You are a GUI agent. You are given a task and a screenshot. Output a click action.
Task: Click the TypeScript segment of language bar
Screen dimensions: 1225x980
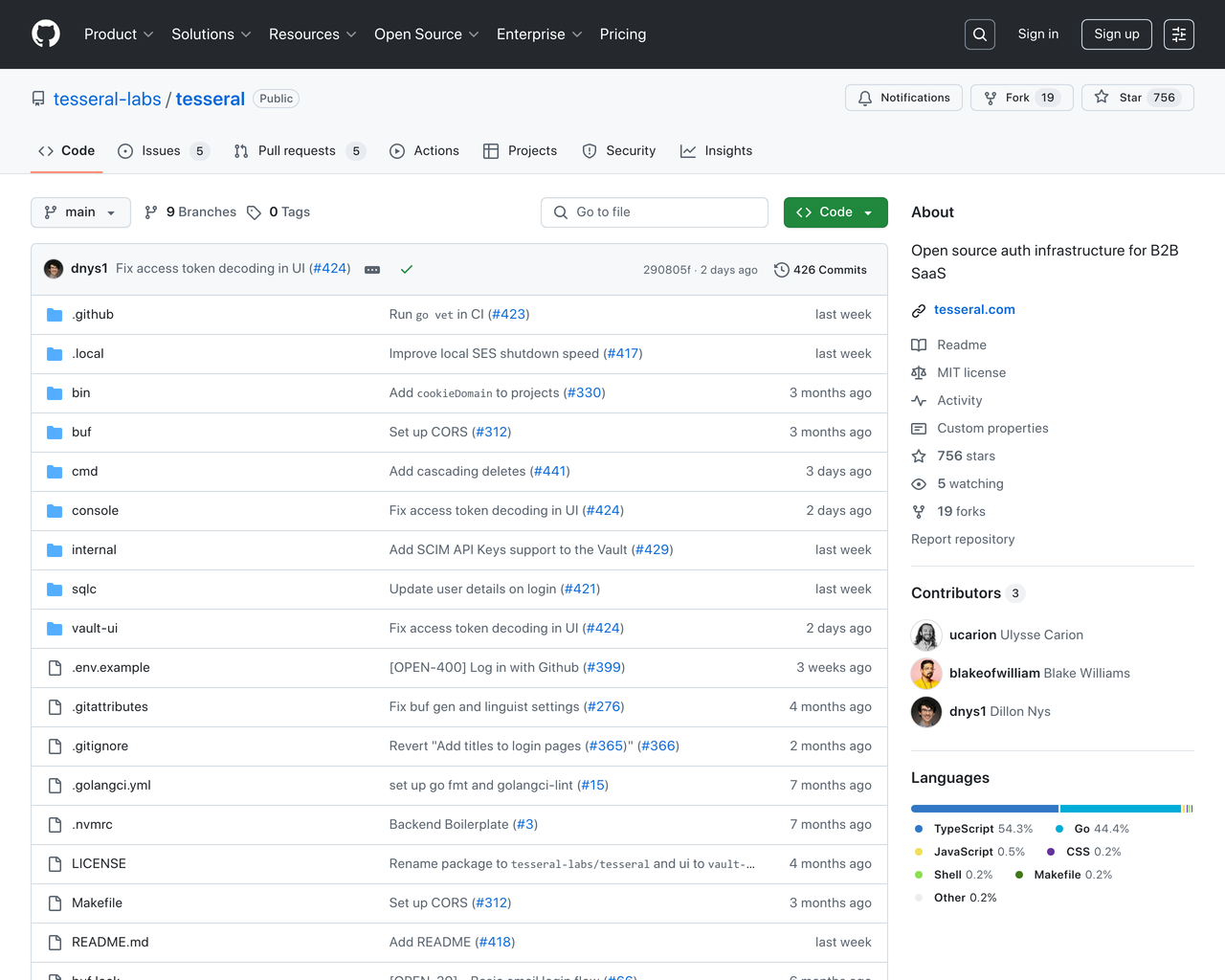tap(985, 809)
